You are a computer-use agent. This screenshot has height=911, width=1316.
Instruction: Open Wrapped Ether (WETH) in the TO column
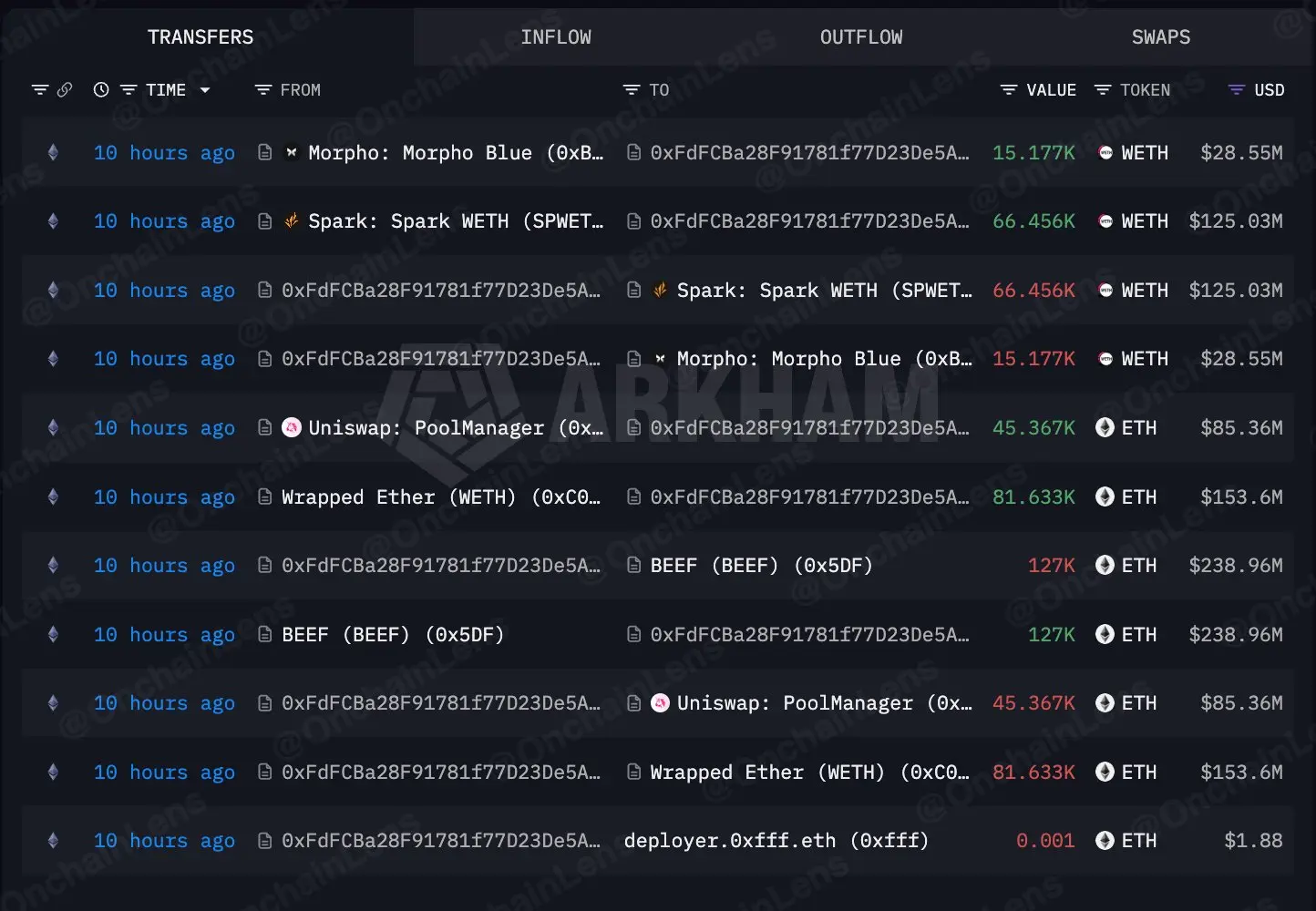coord(810,773)
